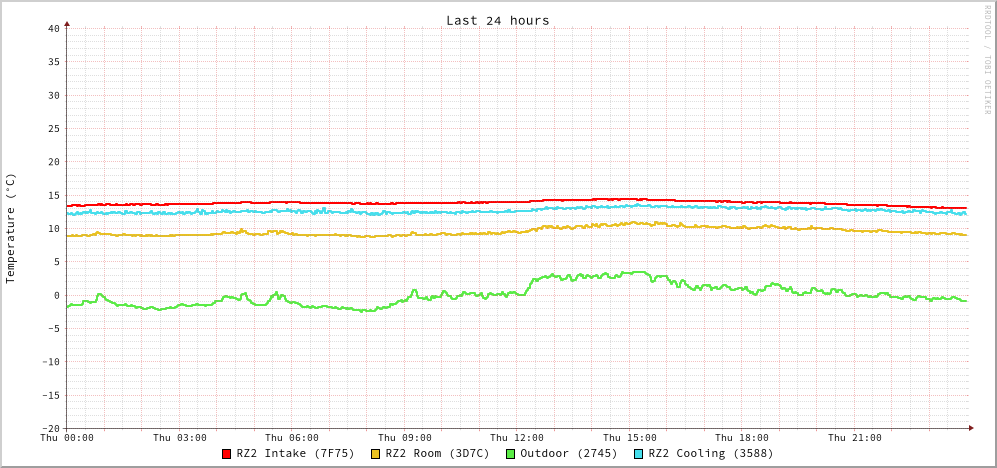This screenshot has height=468, width=997.
Task: Select the Outdoor (2745) legend label
Action: [x=568, y=454]
